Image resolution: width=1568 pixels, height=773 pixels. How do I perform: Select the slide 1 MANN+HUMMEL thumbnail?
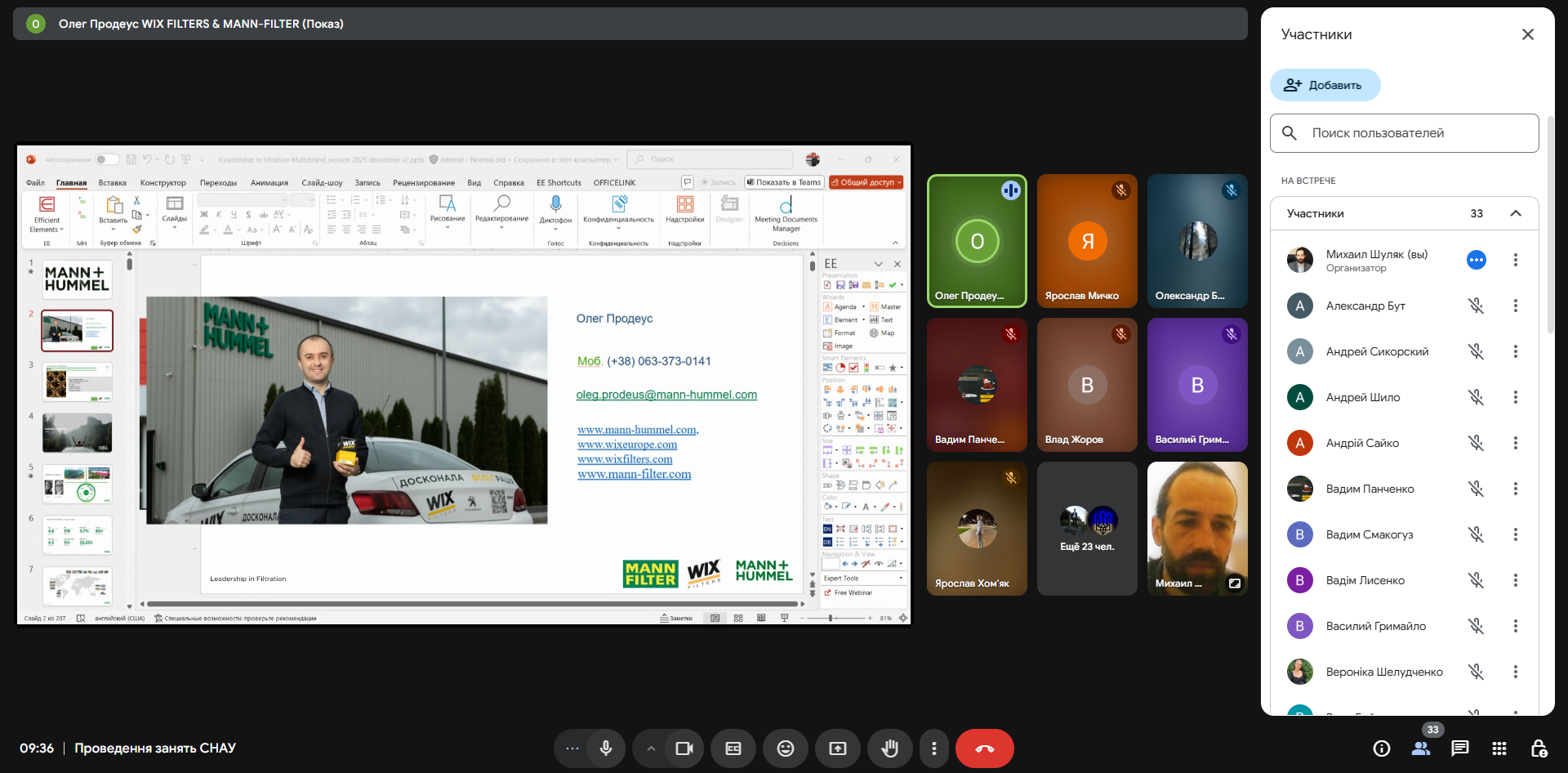point(78,279)
